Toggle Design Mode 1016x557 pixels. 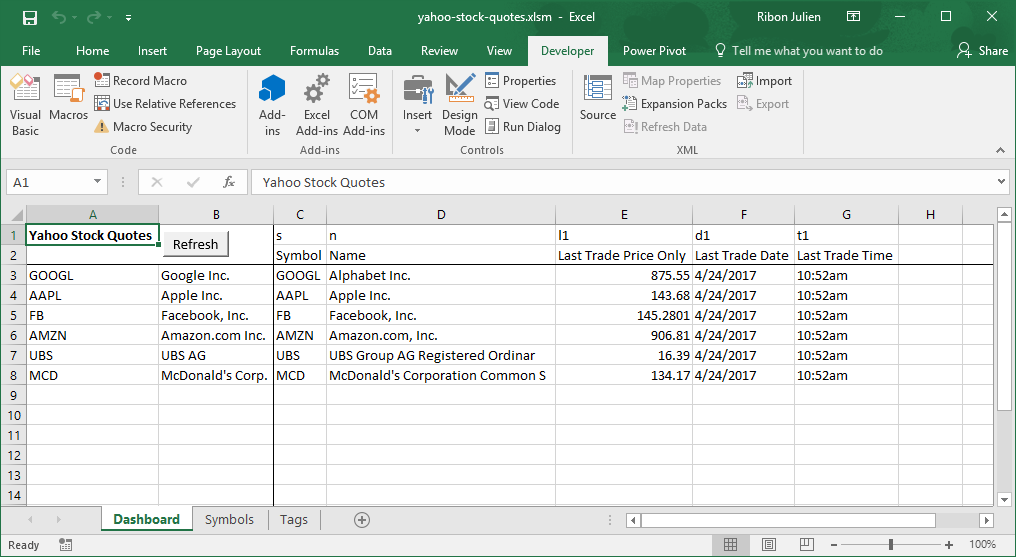click(x=459, y=105)
